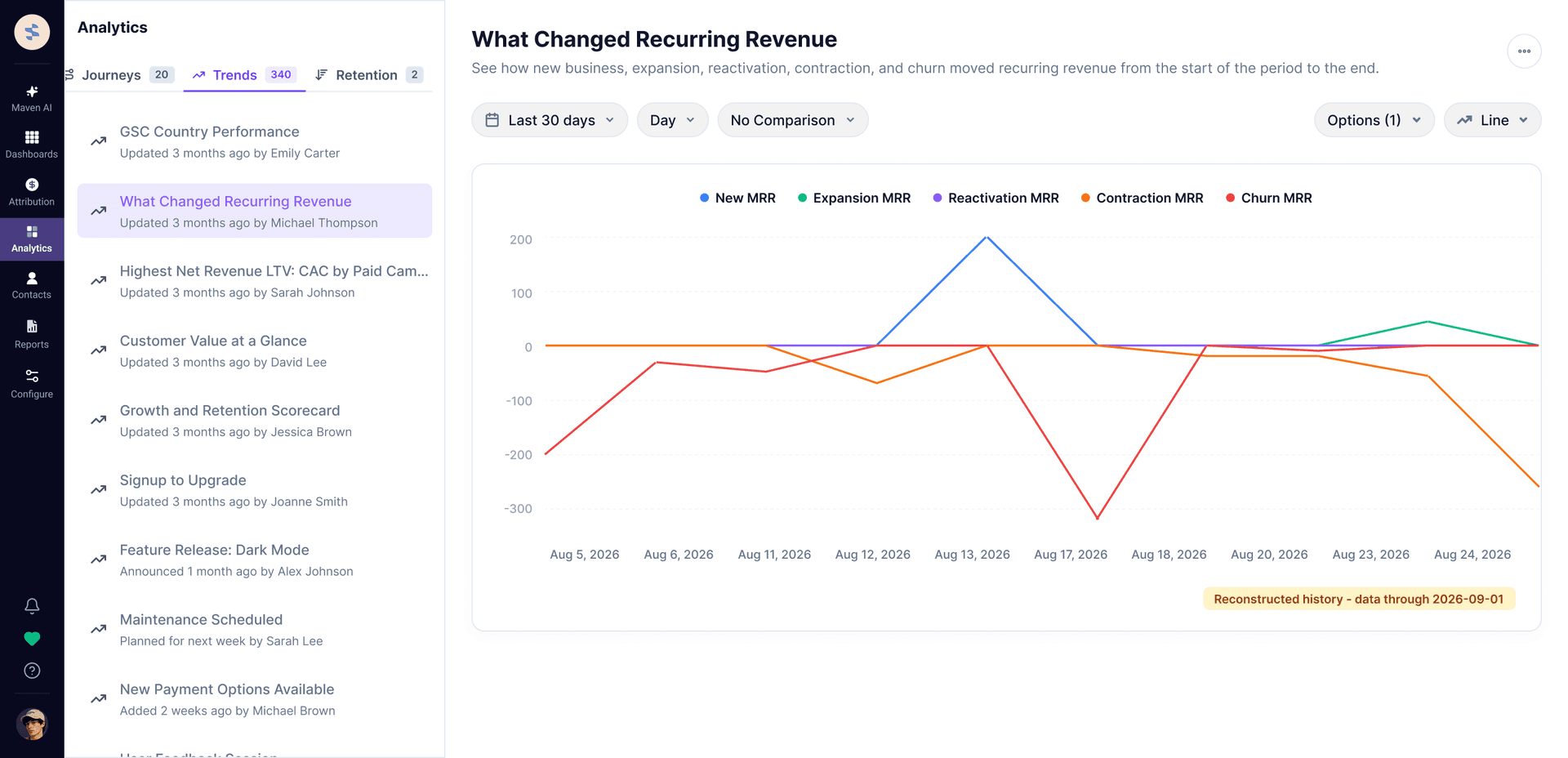The image size is (1568, 758).
Task: Toggle the New MRR series in legend
Action: point(737,198)
